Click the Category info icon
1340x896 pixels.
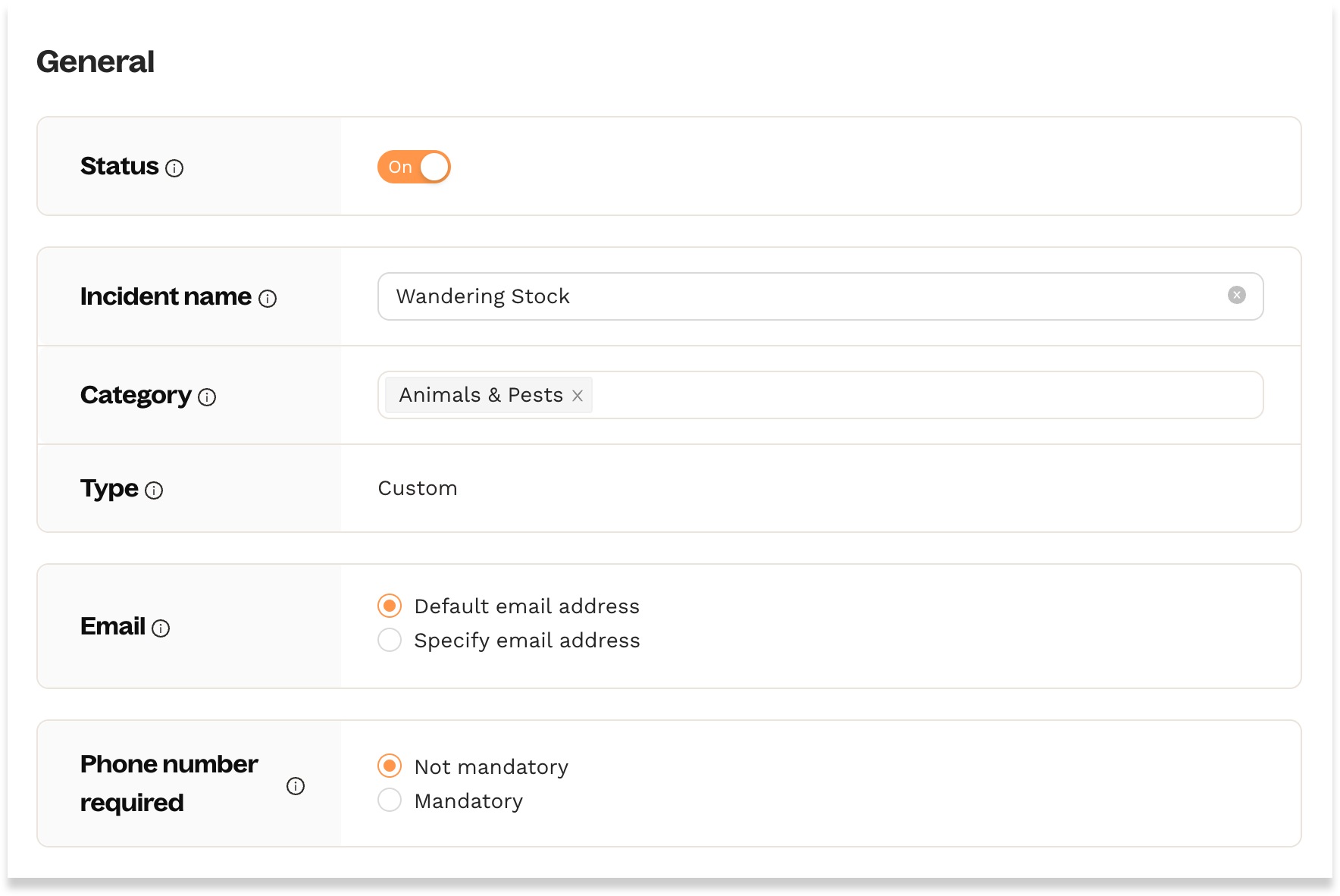[x=207, y=397]
